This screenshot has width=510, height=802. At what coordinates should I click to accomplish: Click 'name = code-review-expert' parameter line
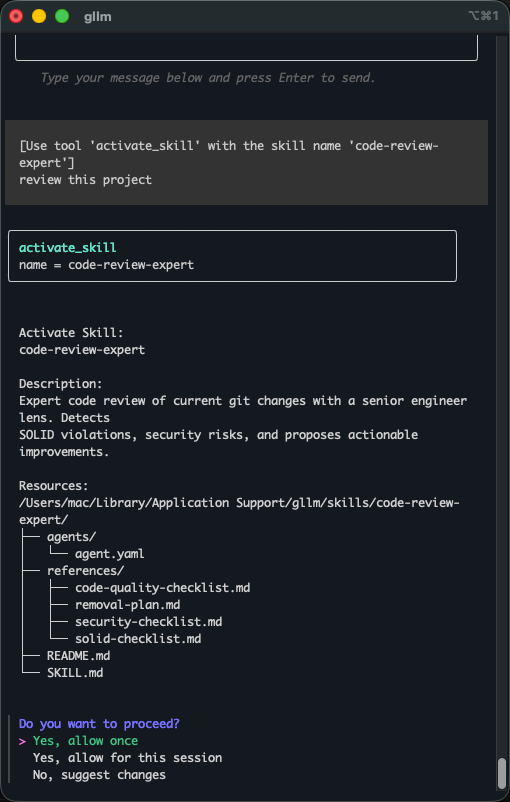click(x=106, y=264)
